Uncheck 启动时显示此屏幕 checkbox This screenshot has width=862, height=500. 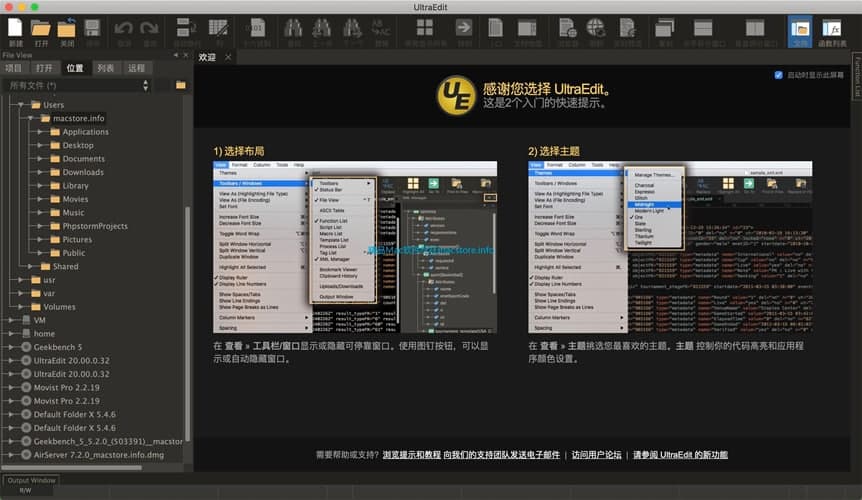[779, 75]
